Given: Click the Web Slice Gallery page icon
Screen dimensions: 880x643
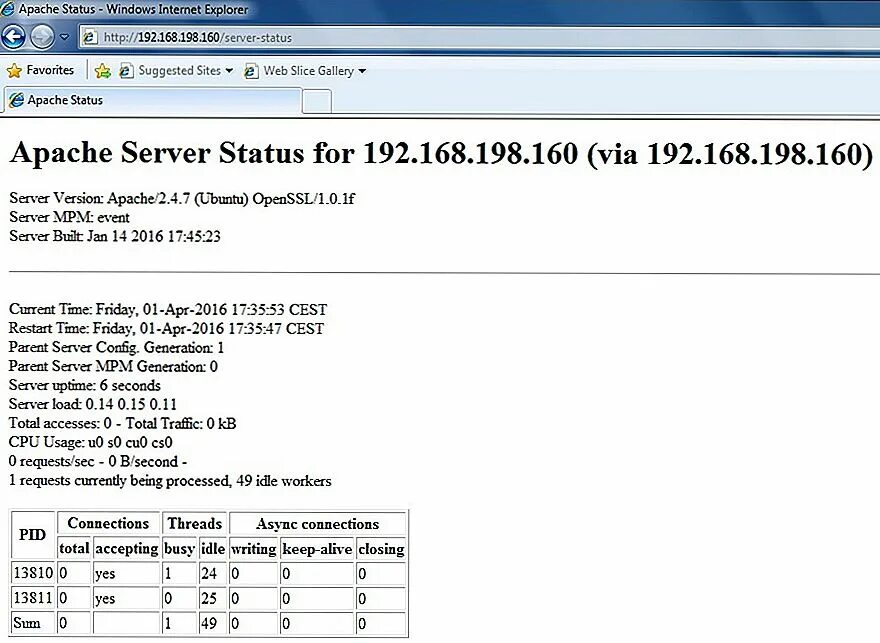Looking at the screenshot, I should [x=251, y=71].
